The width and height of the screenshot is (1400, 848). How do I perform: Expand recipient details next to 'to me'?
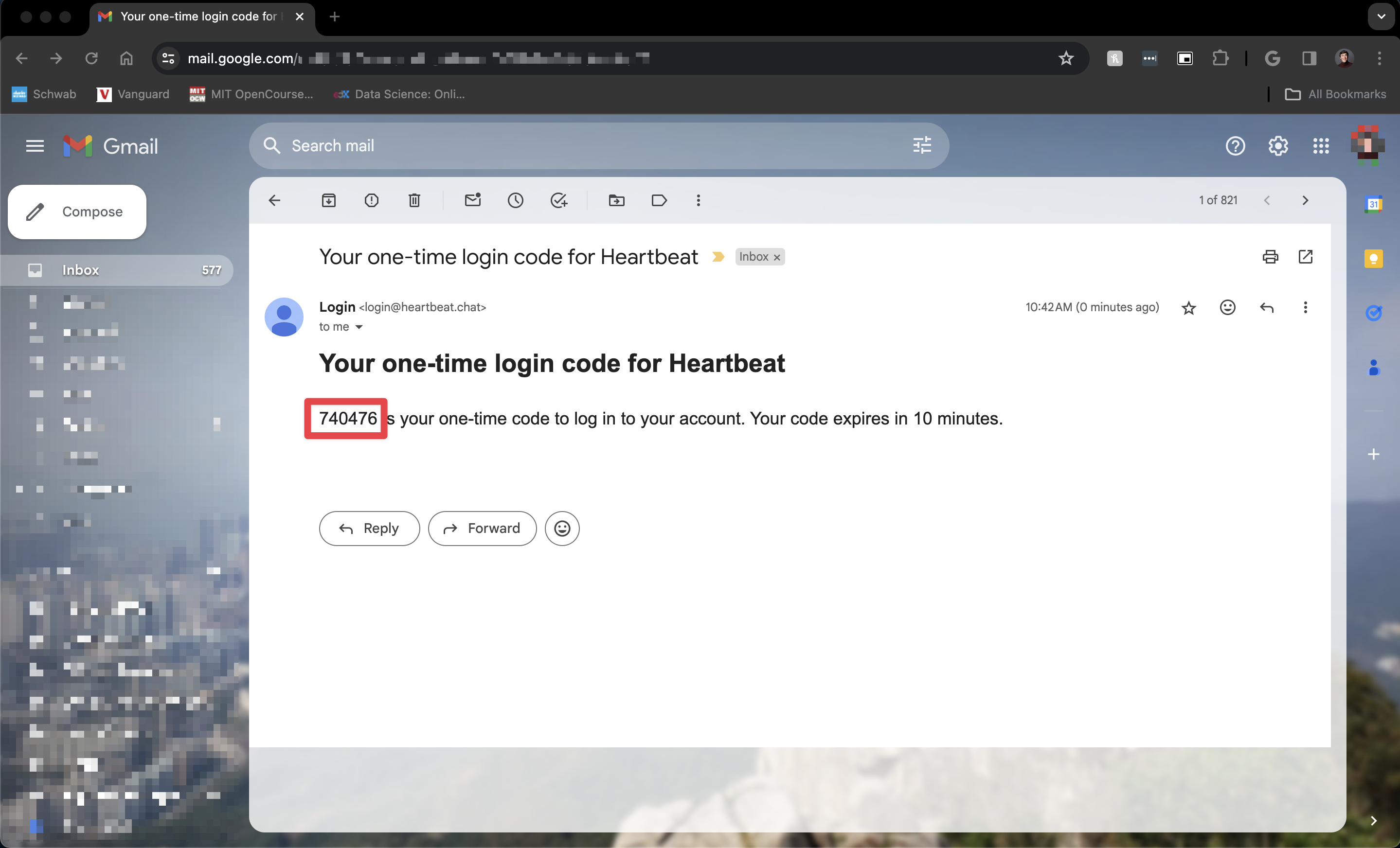click(359, 327)
